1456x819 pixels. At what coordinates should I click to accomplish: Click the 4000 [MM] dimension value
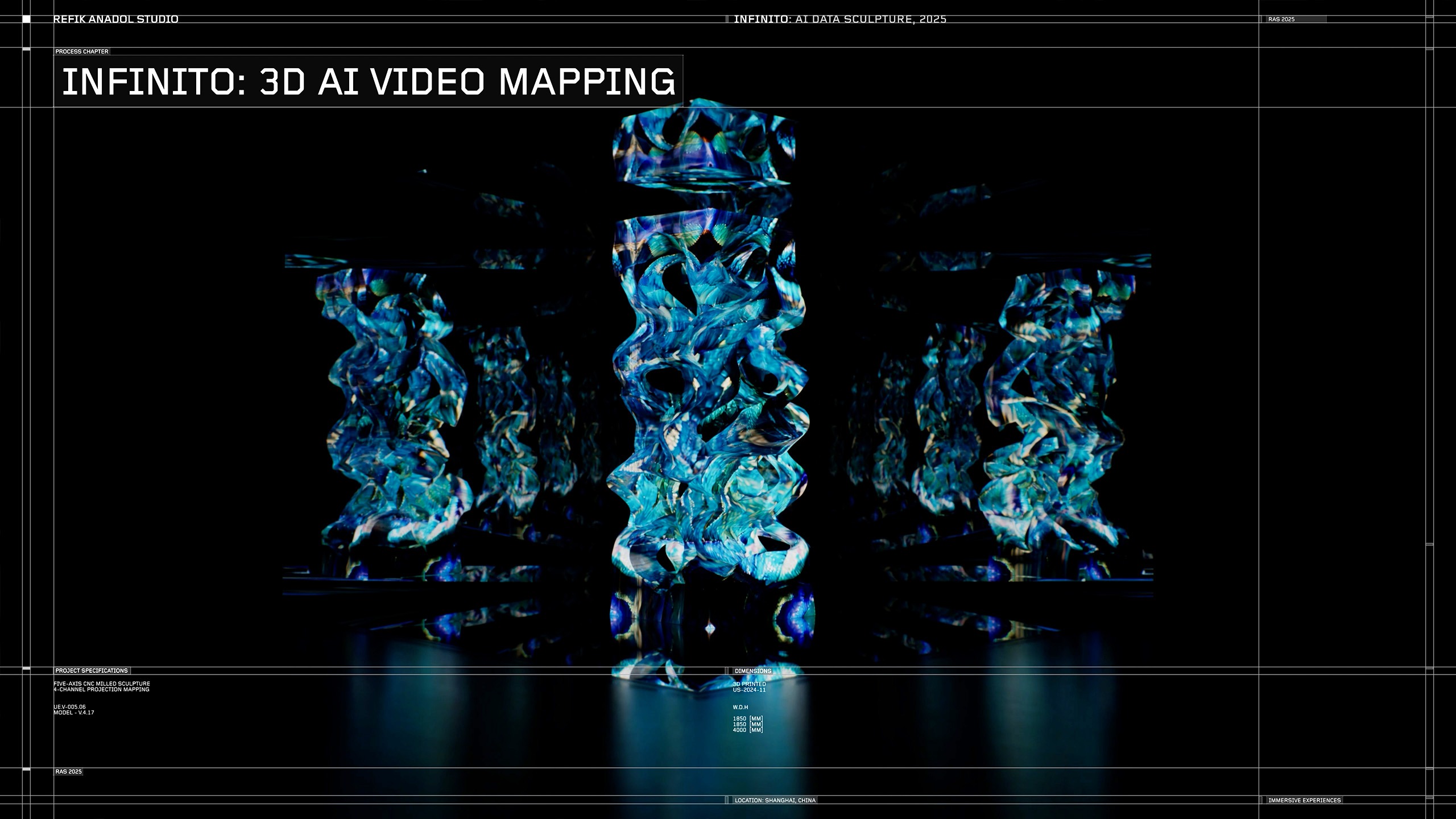747,730
